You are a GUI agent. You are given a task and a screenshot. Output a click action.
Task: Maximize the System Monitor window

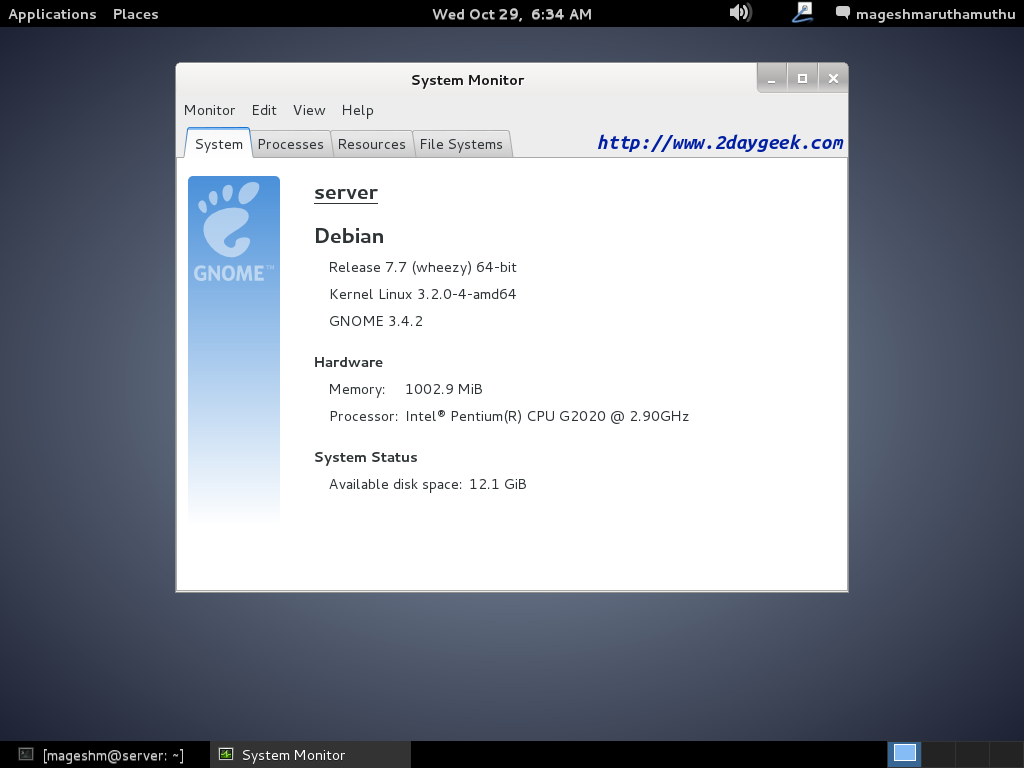(x=802, y=79)
